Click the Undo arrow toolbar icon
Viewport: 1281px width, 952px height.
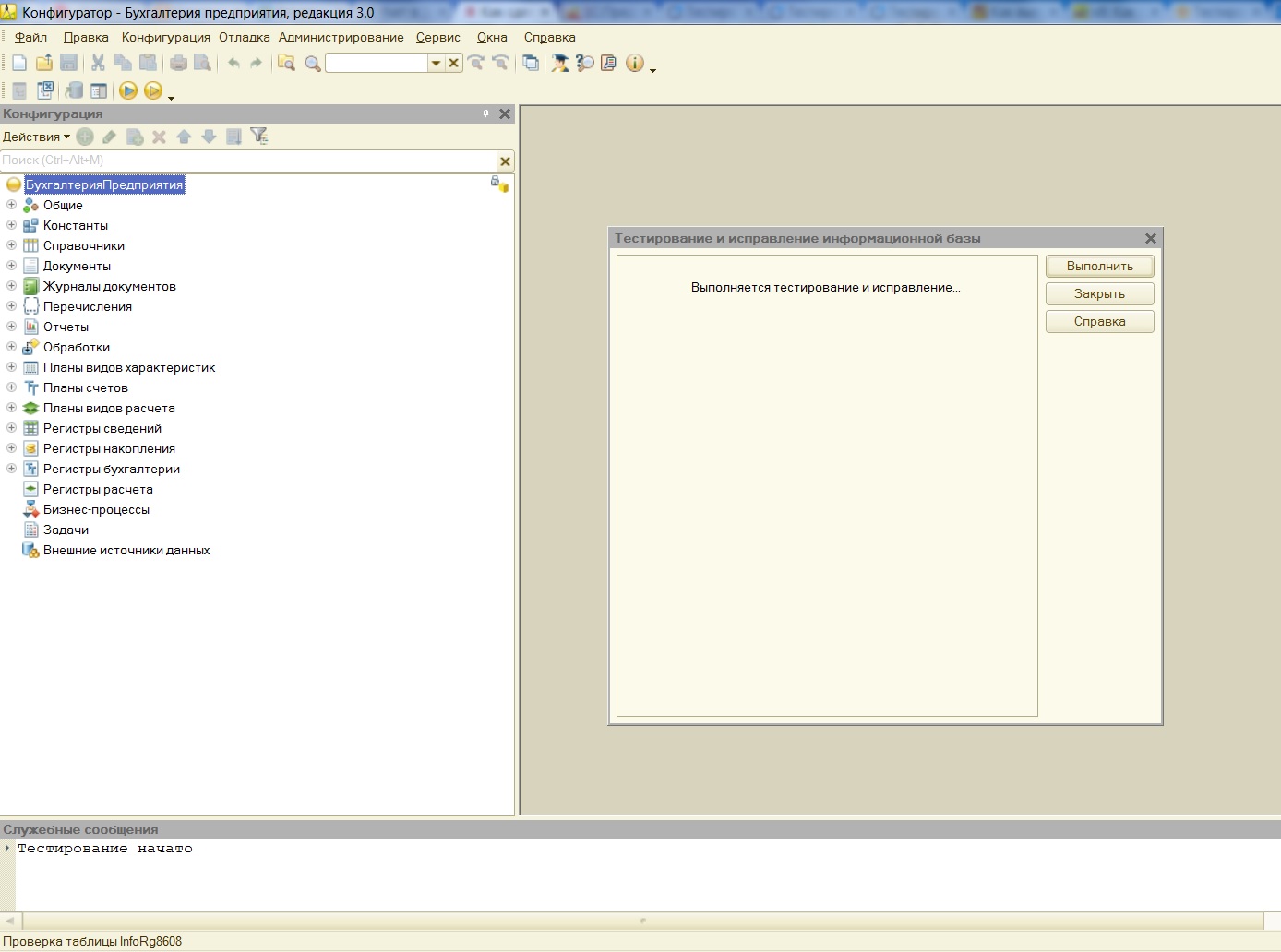(233, 63)
